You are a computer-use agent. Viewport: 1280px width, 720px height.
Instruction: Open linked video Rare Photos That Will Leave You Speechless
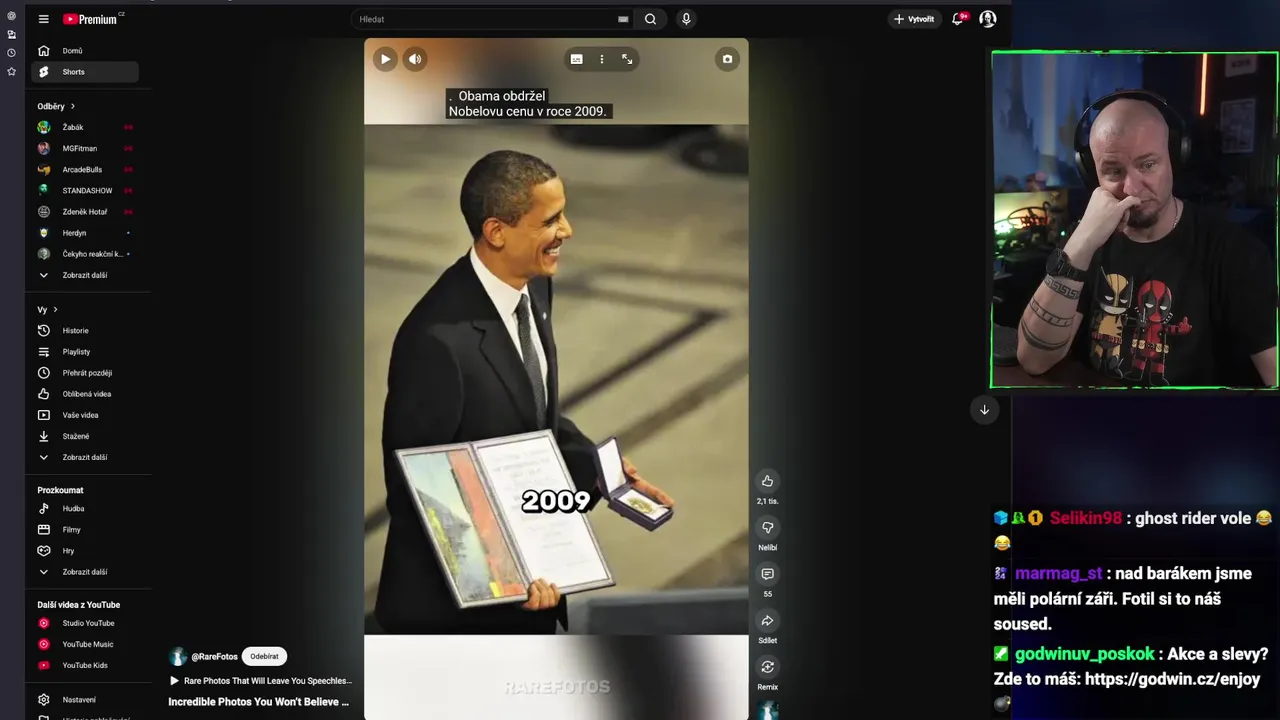pyautogui.click(x=260, y=681)
